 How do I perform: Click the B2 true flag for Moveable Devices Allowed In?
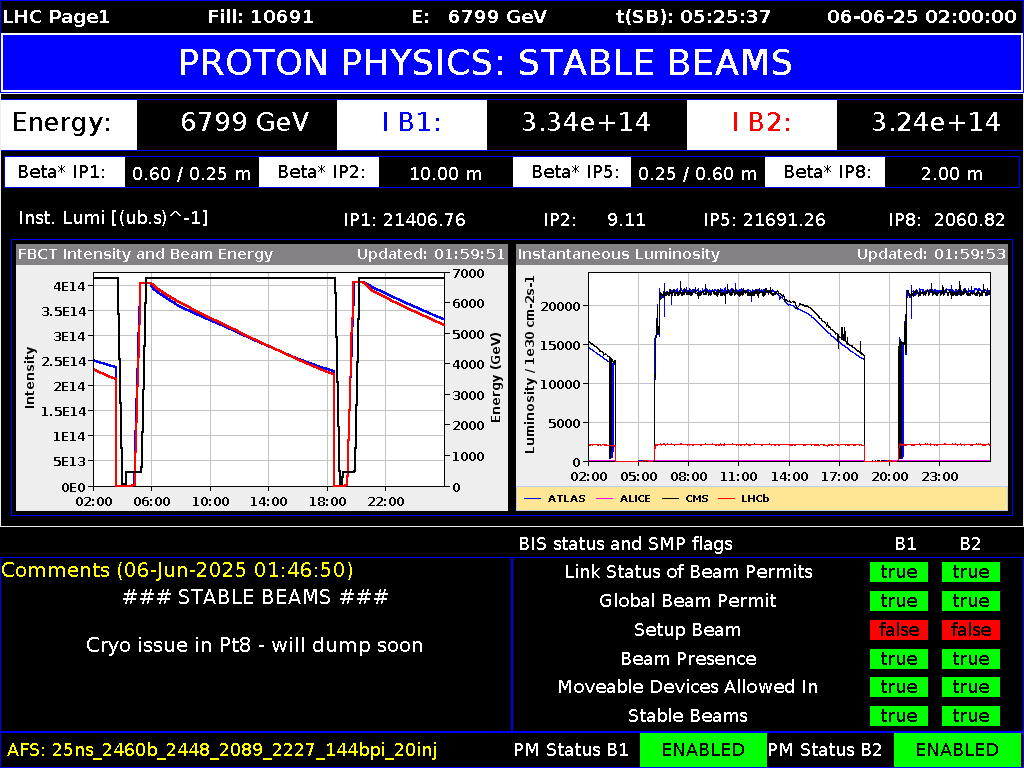point(970,687)
